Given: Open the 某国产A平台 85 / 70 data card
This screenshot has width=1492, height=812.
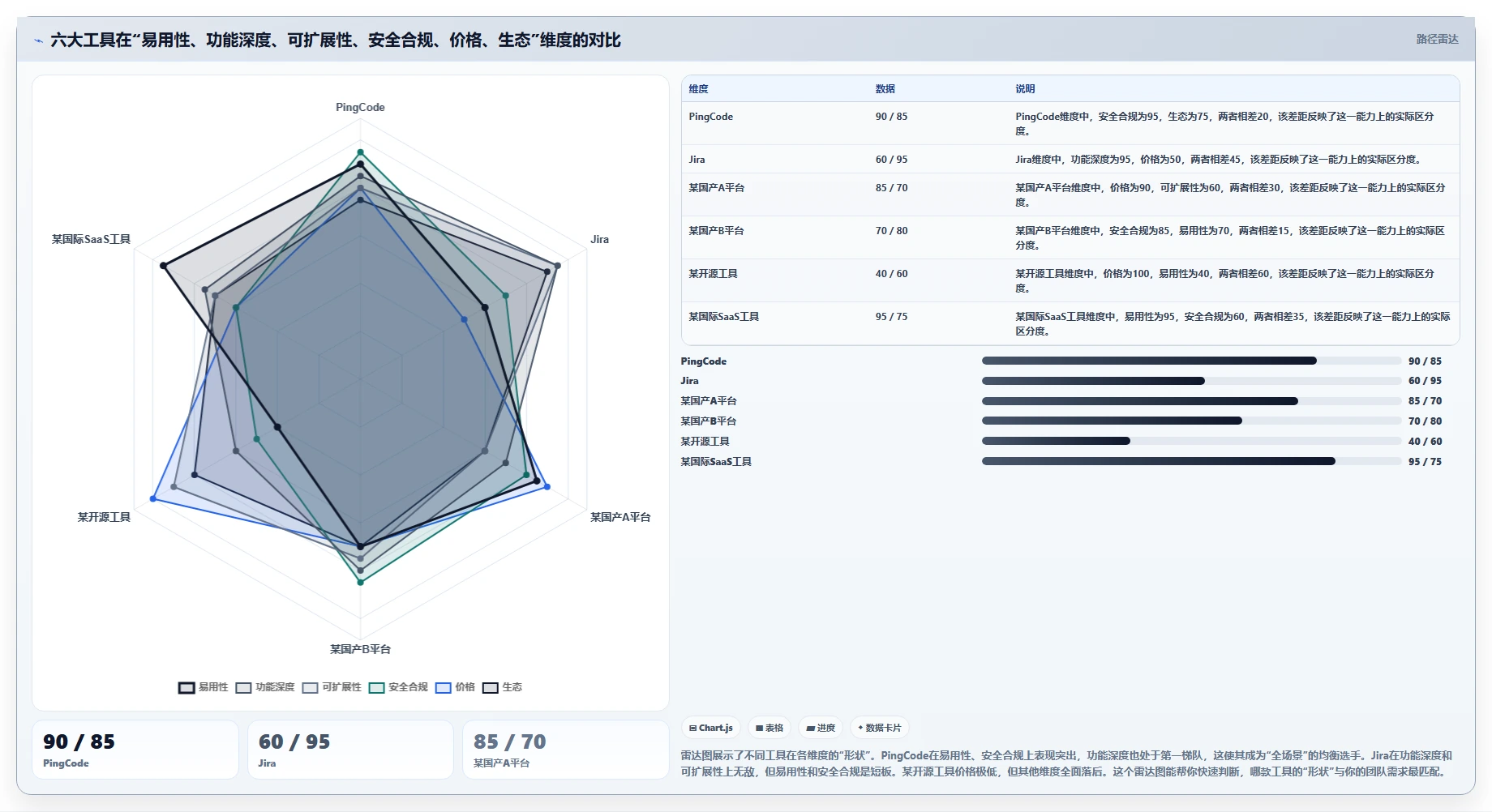Looking at the screenshot, I should 566,750.
